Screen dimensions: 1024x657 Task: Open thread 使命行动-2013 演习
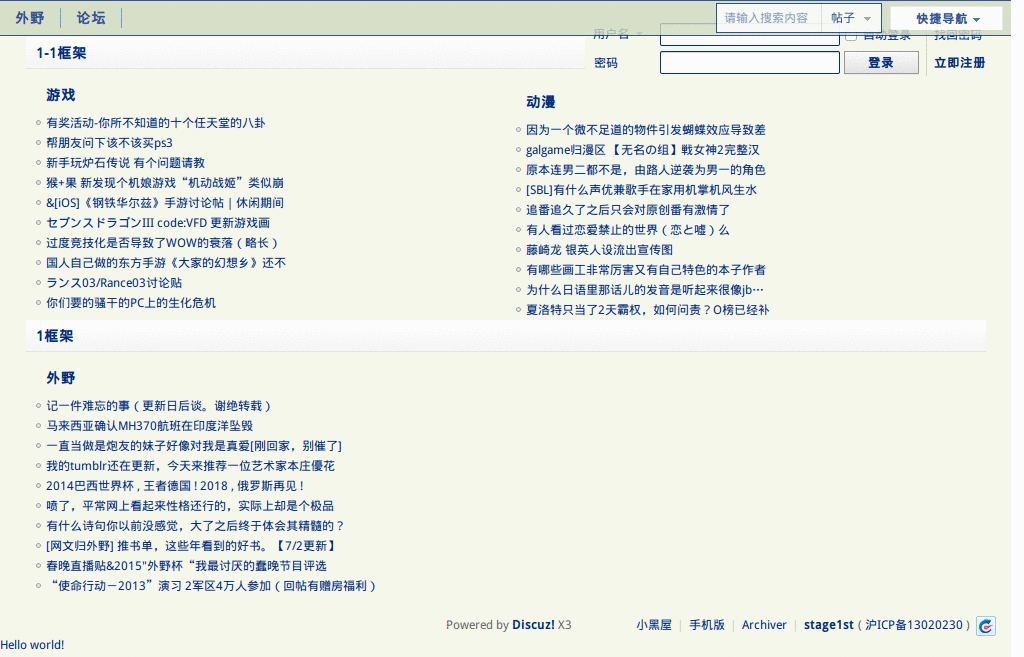pos(212,586)
